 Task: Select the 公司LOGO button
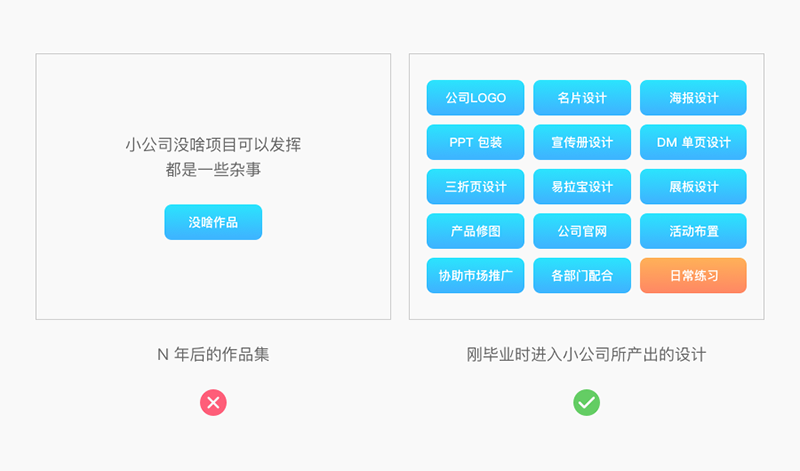[476, 98]
